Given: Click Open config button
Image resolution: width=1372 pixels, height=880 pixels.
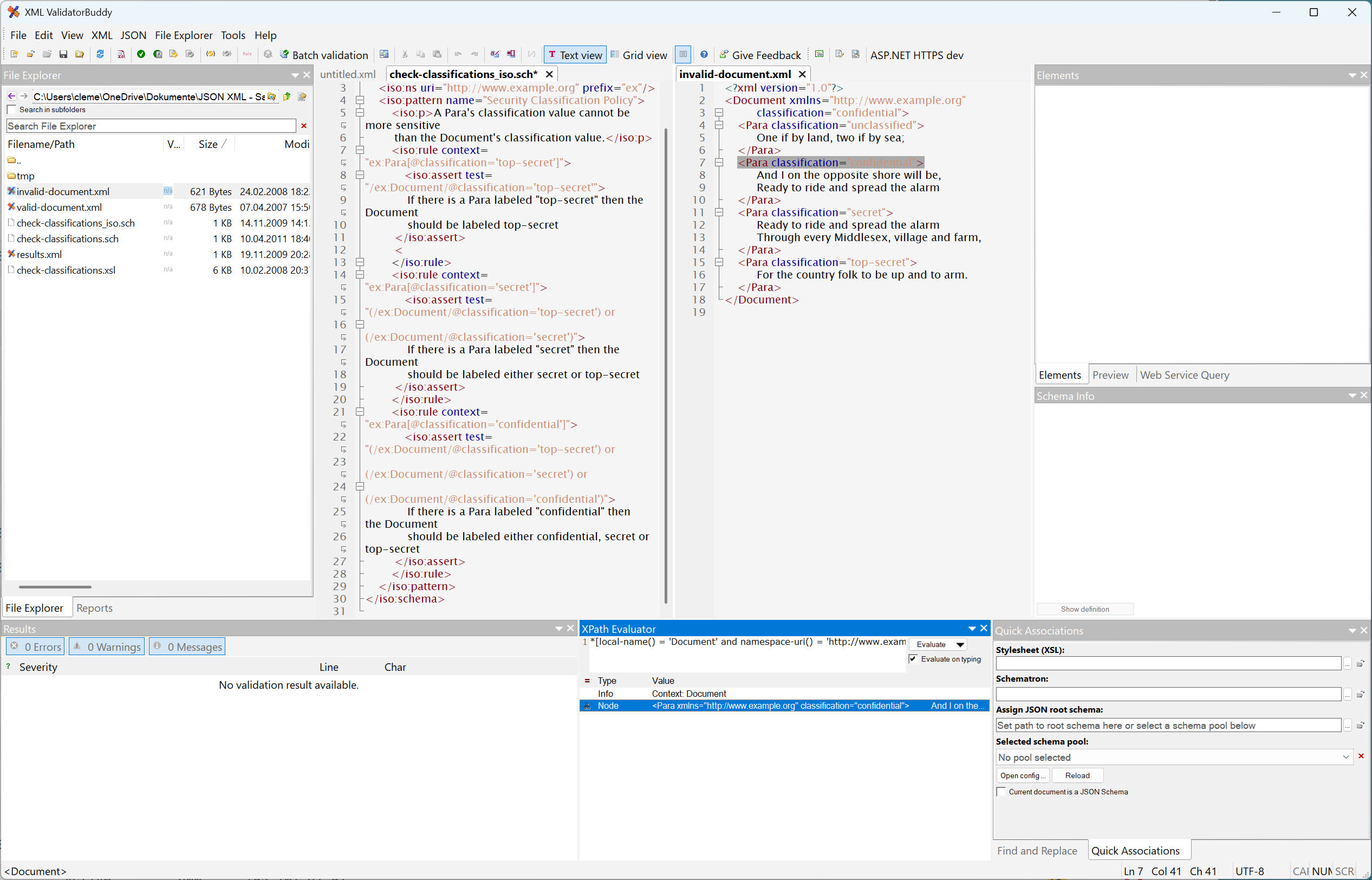Looking at the screenshot, I should point(1023,775).
